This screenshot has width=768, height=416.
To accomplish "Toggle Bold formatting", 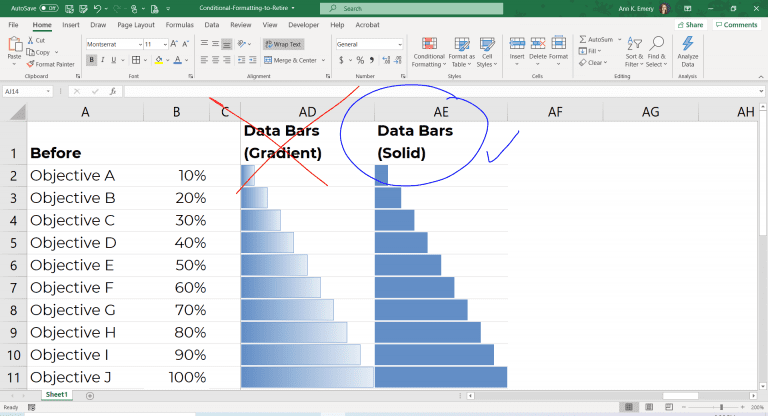I will click(x=91, y=60).
